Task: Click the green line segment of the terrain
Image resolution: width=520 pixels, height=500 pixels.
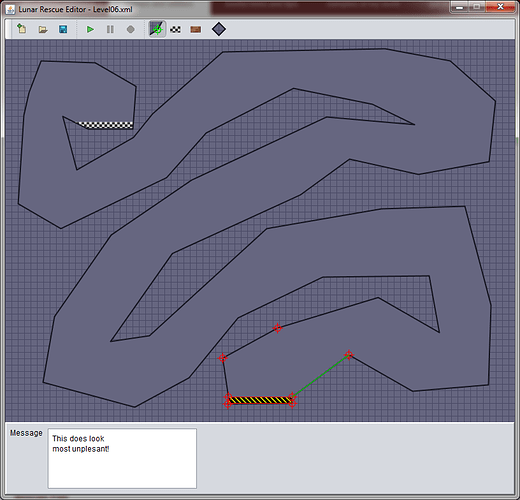Action: pos(321,376)
